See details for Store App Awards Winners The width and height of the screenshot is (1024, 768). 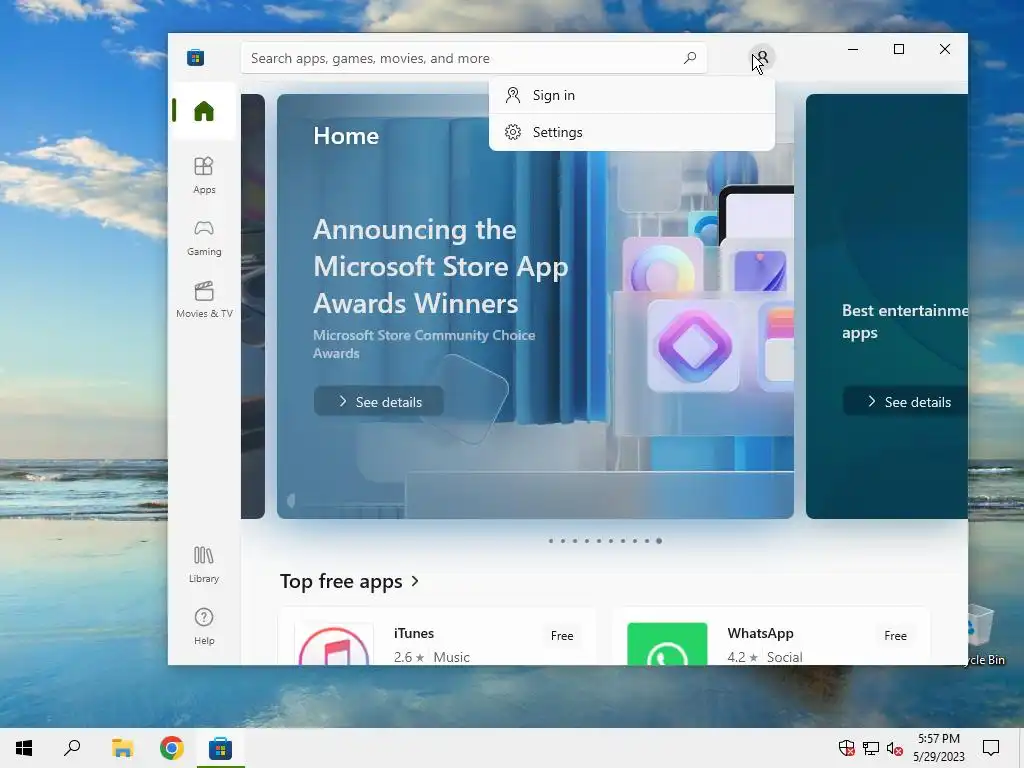[379, 402]
